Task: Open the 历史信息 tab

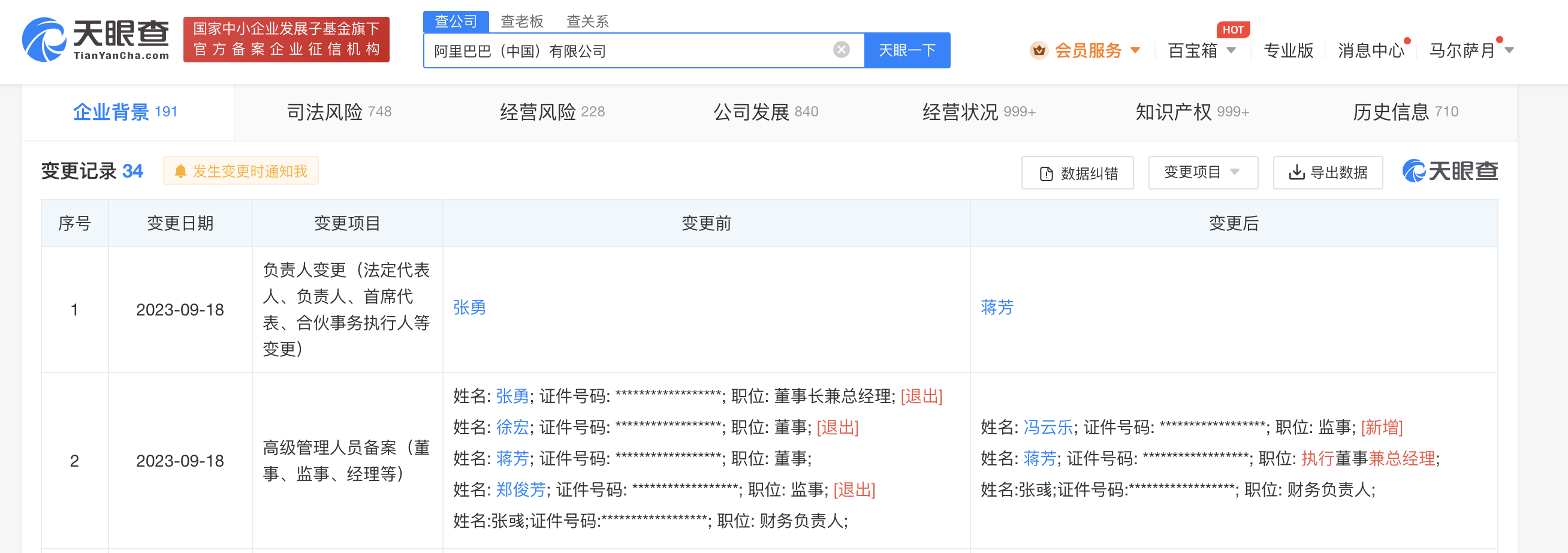Action: 1406,112
